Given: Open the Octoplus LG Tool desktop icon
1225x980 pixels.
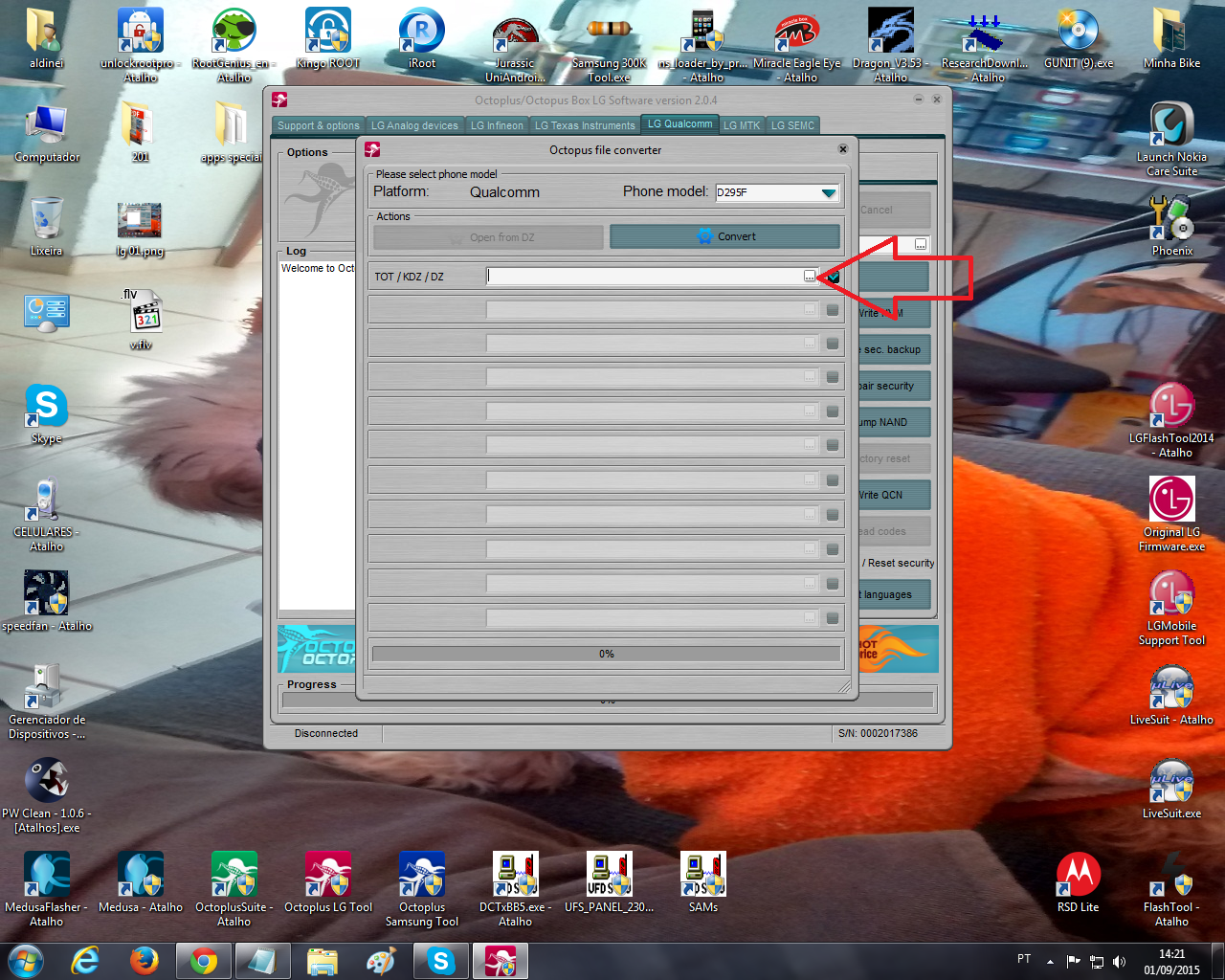Looking at the screenshot, I should point(328,881).
